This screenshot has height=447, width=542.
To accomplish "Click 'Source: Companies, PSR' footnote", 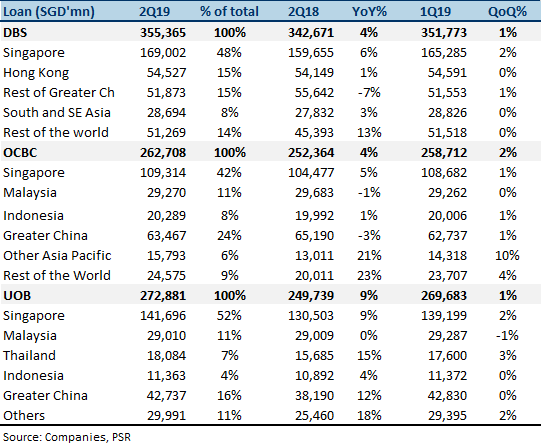I will click(x=67, y=437).
